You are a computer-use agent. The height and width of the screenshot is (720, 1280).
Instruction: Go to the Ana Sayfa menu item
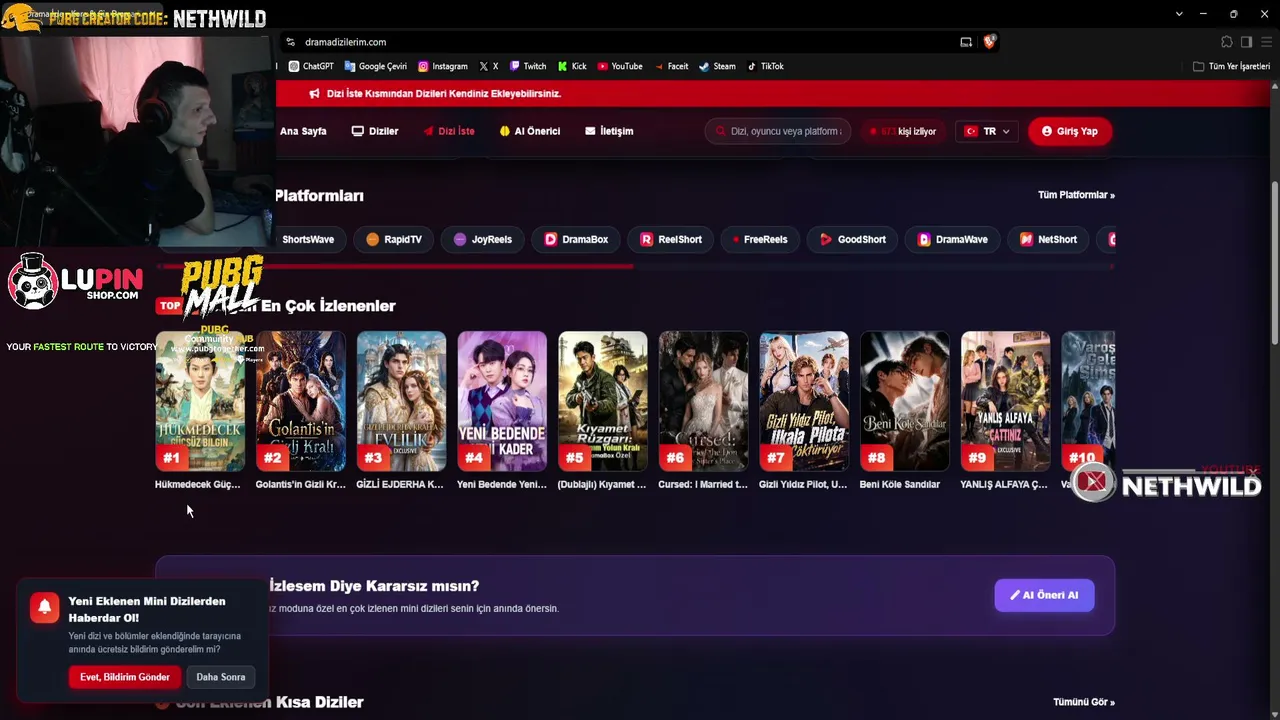pos(303,131)
